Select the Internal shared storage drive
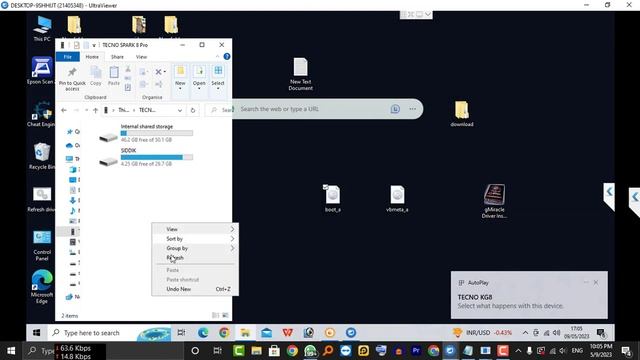The width and height of the screenshot is (640, 360). tap(146, 133)
